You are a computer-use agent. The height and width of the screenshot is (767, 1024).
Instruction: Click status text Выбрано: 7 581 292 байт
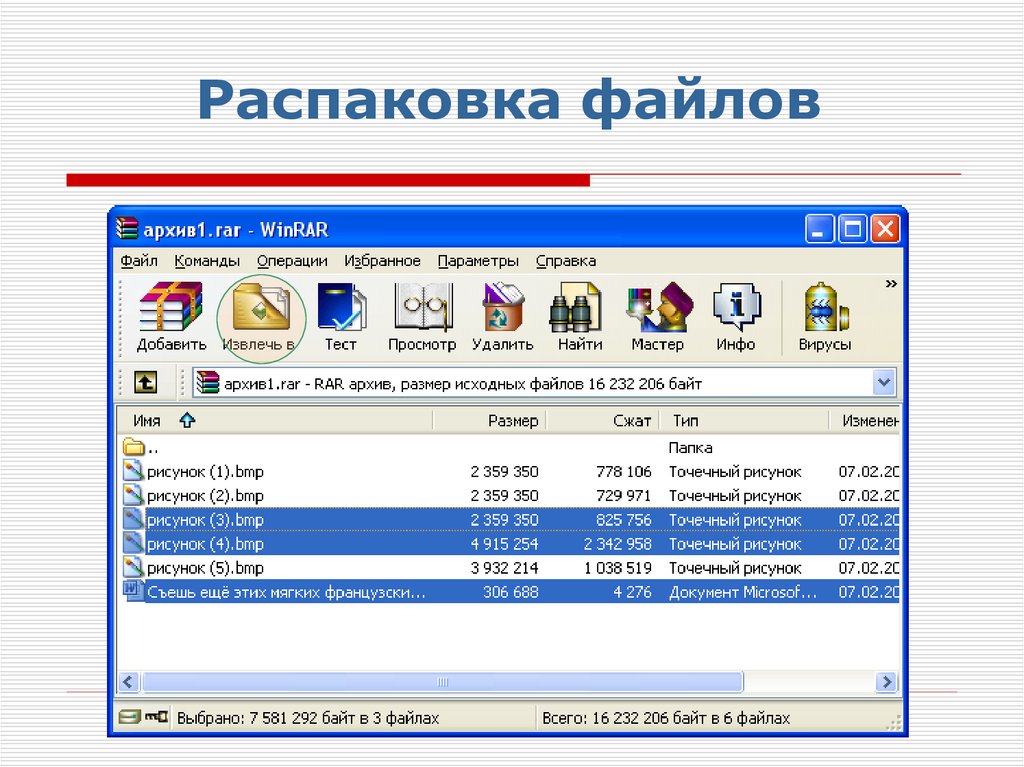pyautogui.click(x=308, y=719)
